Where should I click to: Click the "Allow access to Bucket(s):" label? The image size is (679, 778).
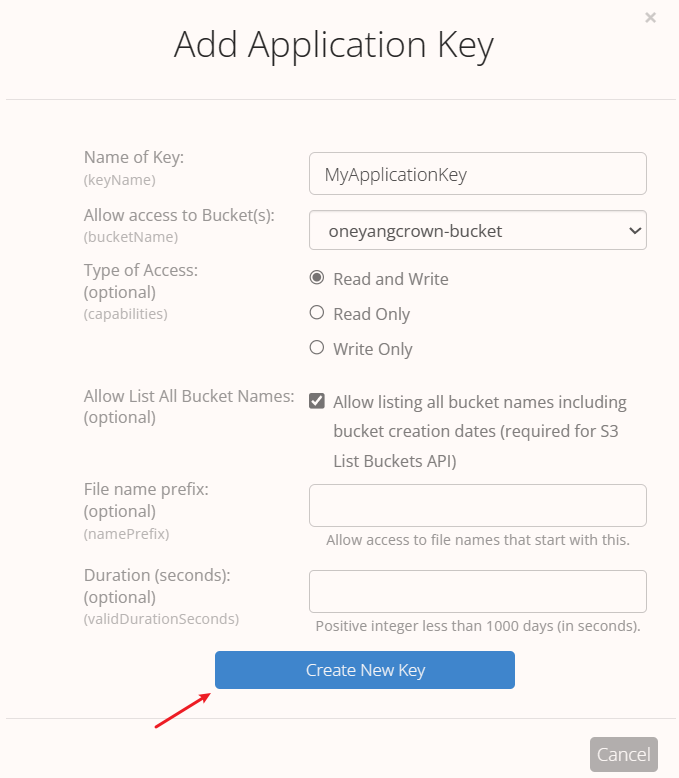pos(179,215)
